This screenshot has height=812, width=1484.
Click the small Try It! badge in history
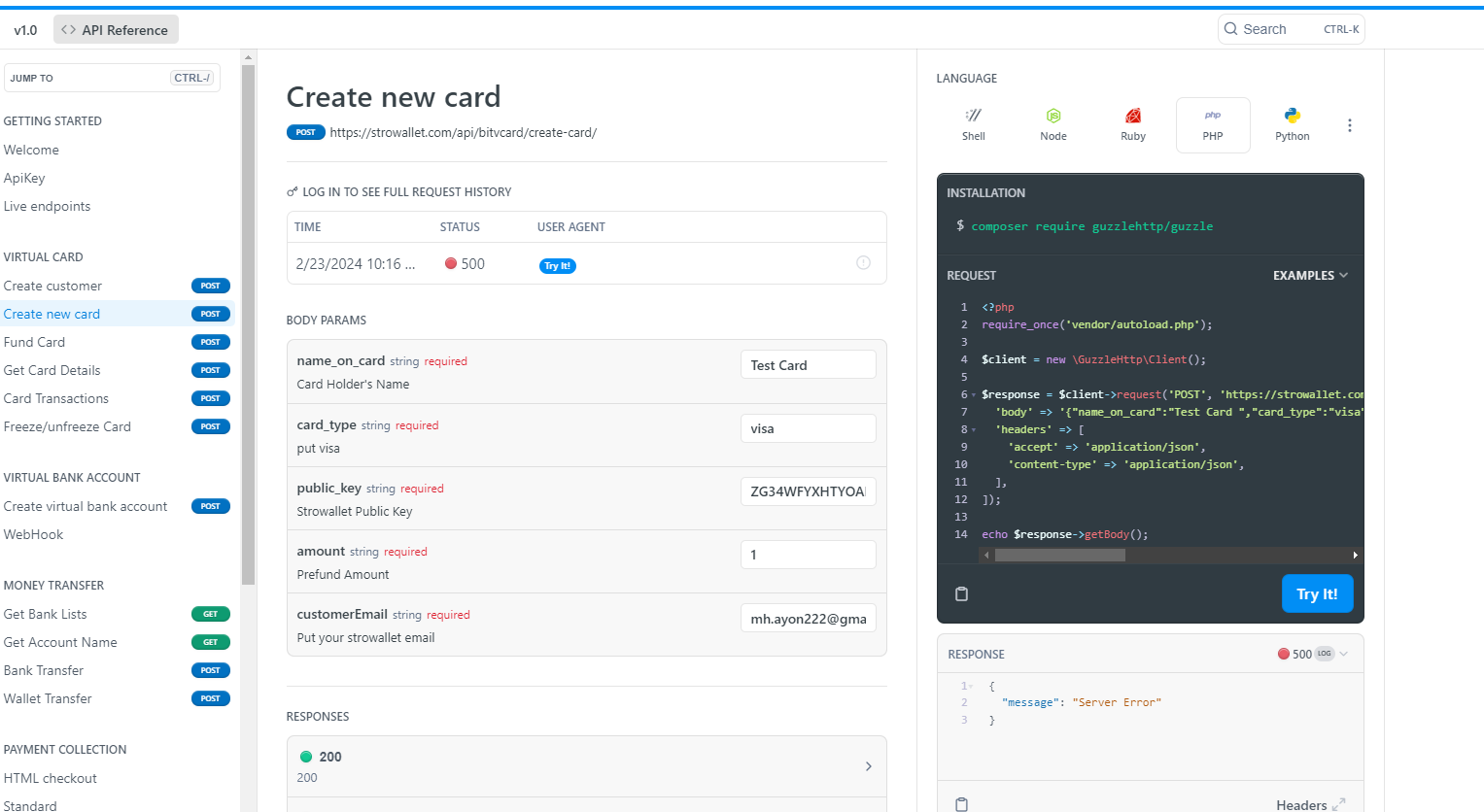[557, 266]
